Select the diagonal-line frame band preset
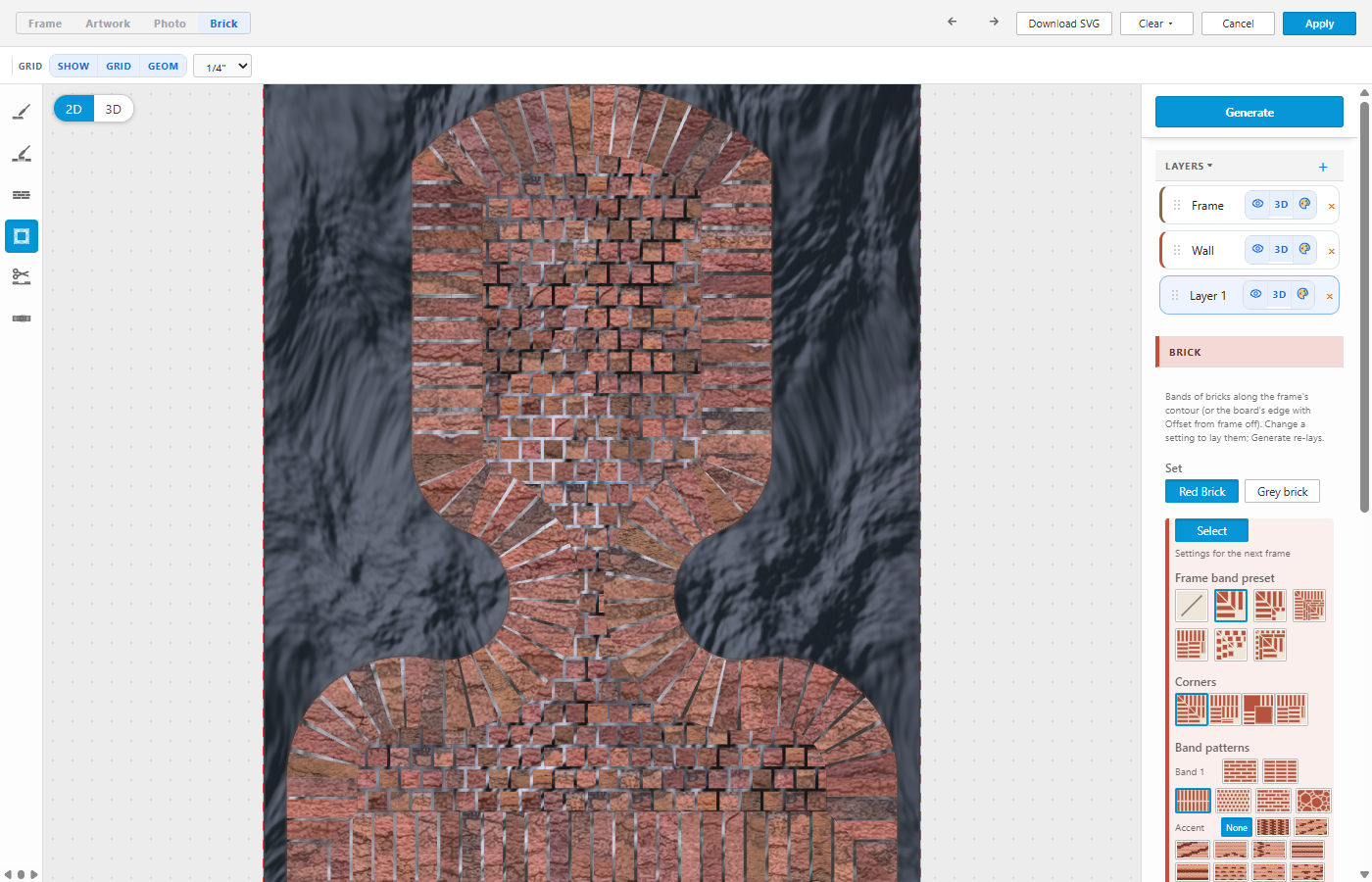The image size is (1372, 882). (1192, 606)
